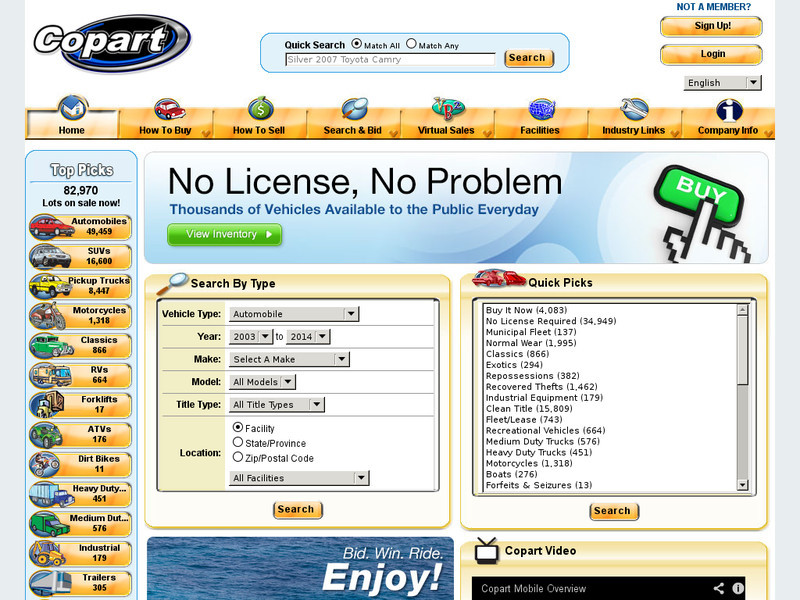
Task: Open the Virtual Sales menu
Action: pyautogui.click(x=446, y=124)
